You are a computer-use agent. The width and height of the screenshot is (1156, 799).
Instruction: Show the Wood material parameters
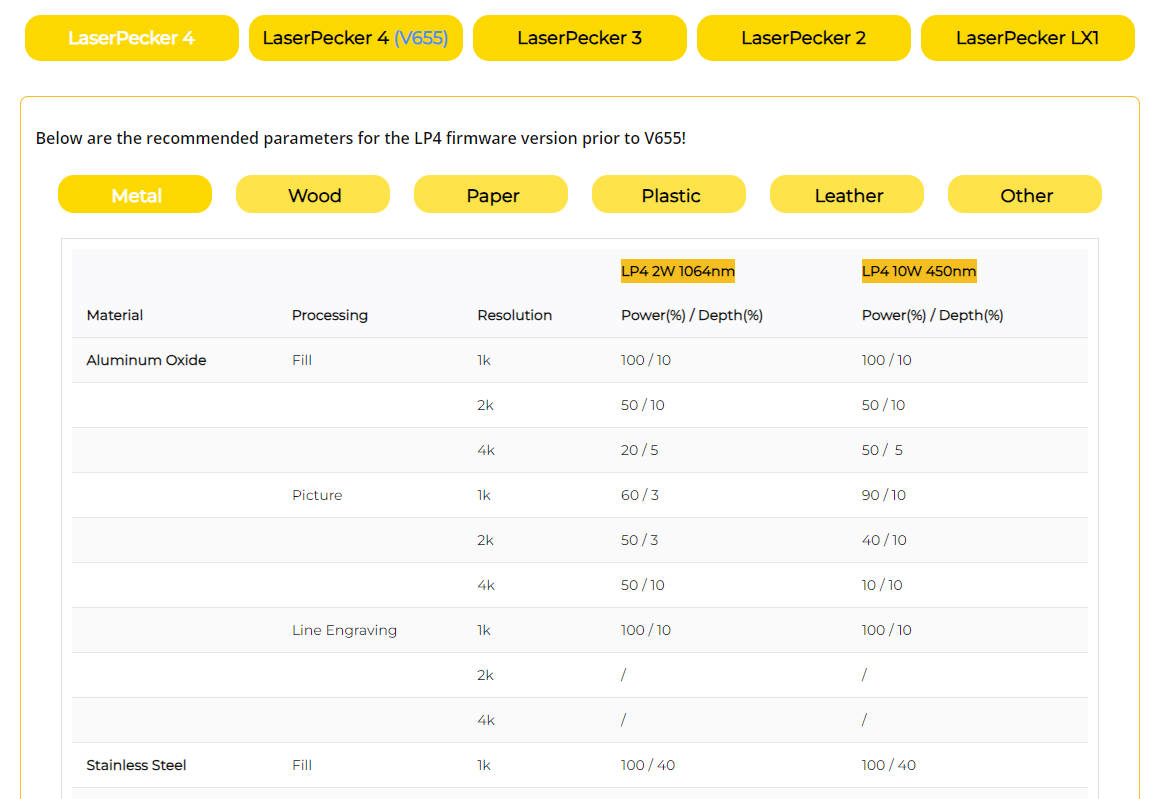313,195
